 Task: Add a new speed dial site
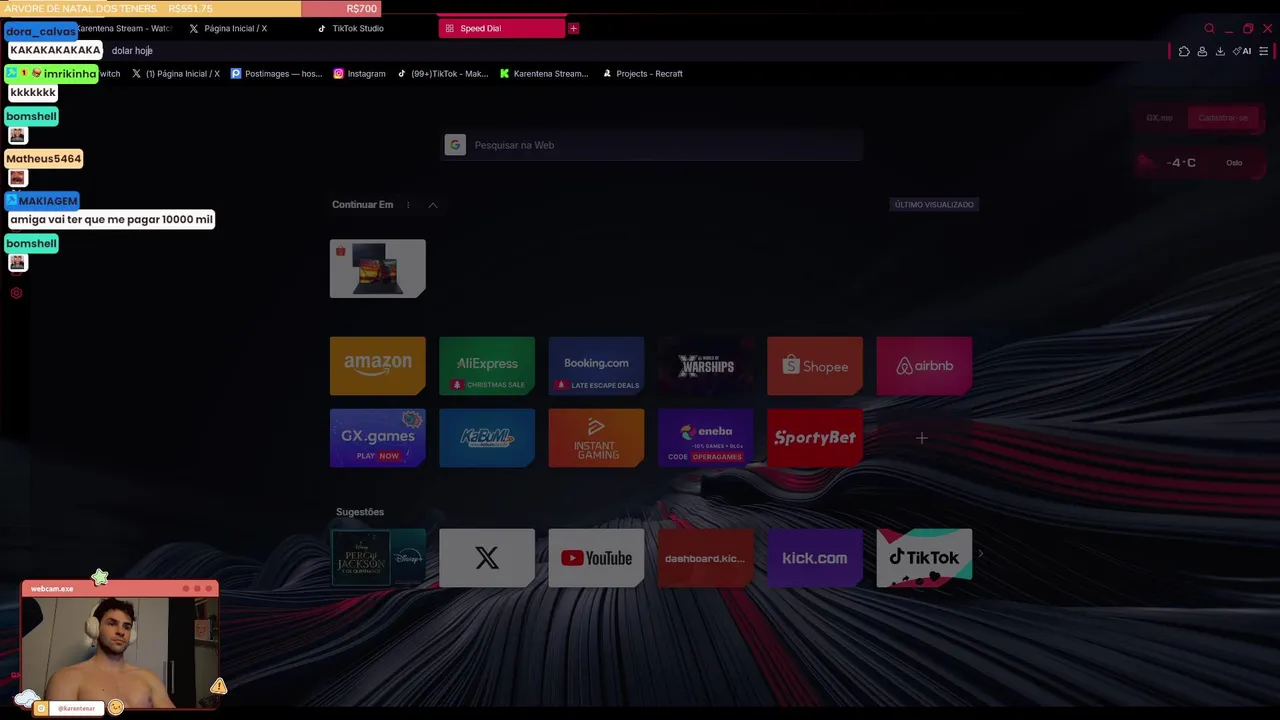(922, 438)
